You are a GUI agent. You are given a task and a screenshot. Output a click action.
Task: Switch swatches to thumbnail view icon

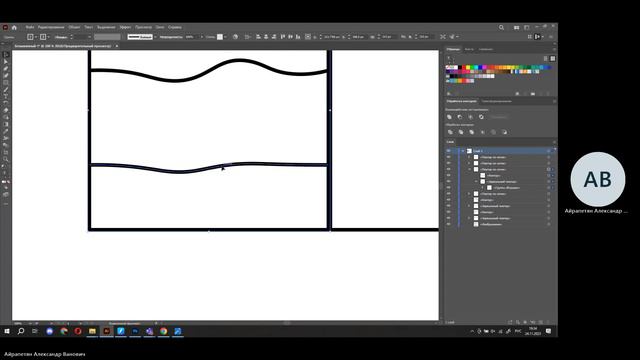coord(553,58)
